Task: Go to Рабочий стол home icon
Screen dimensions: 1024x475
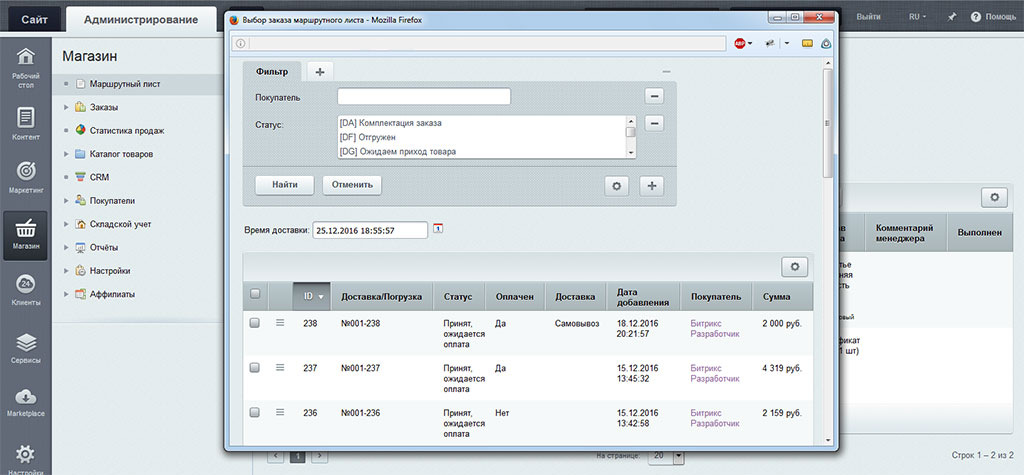Action: [25, 64]
